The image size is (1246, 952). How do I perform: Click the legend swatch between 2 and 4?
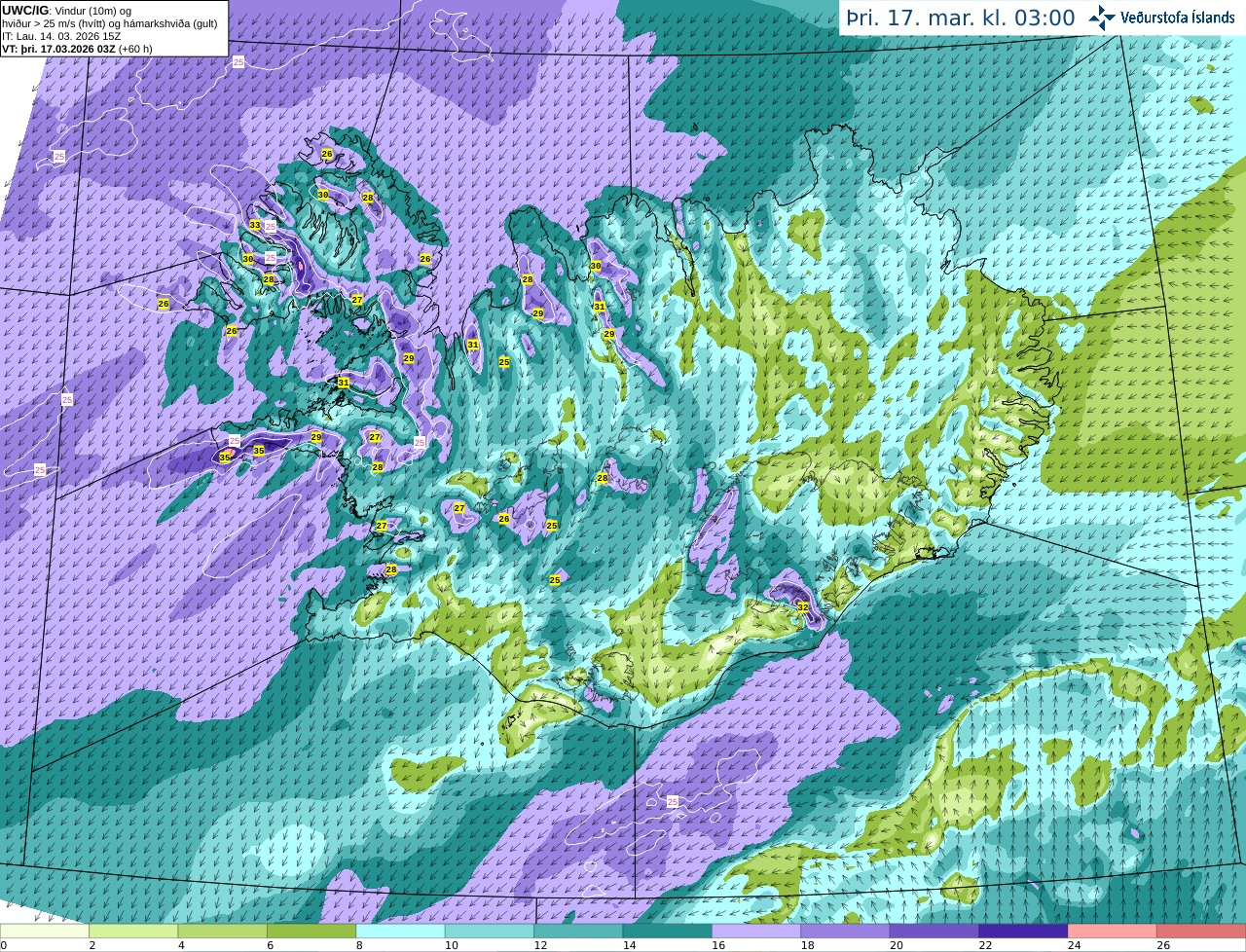tap(133, 932)
